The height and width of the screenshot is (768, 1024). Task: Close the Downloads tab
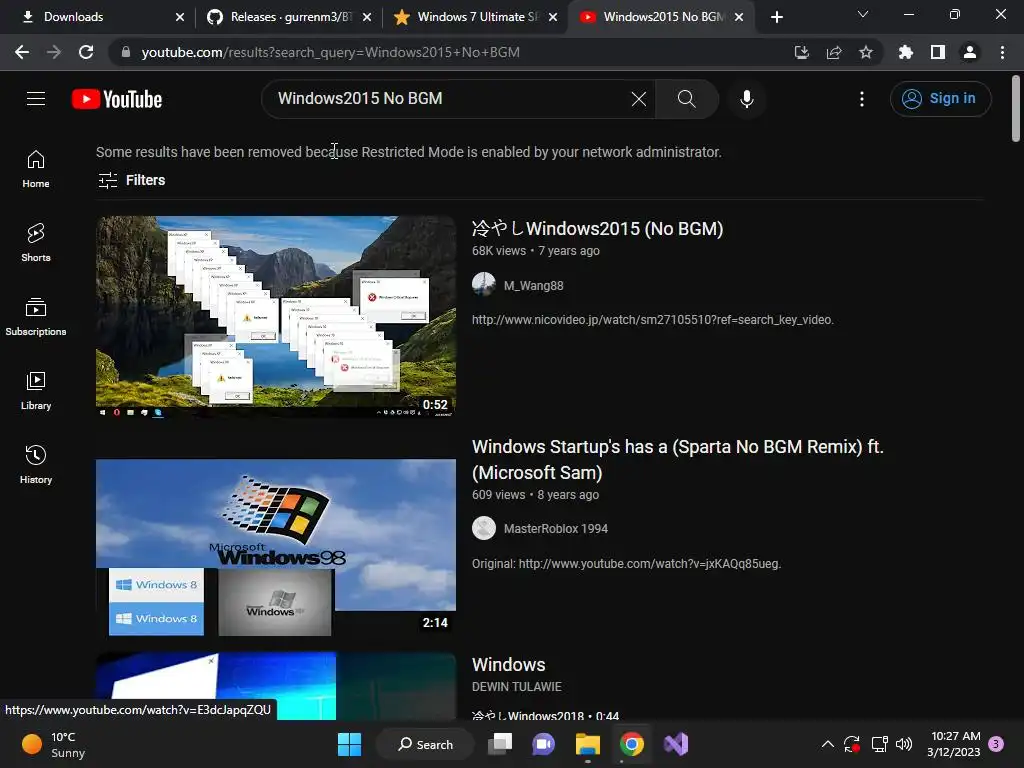tap(180, 17)
